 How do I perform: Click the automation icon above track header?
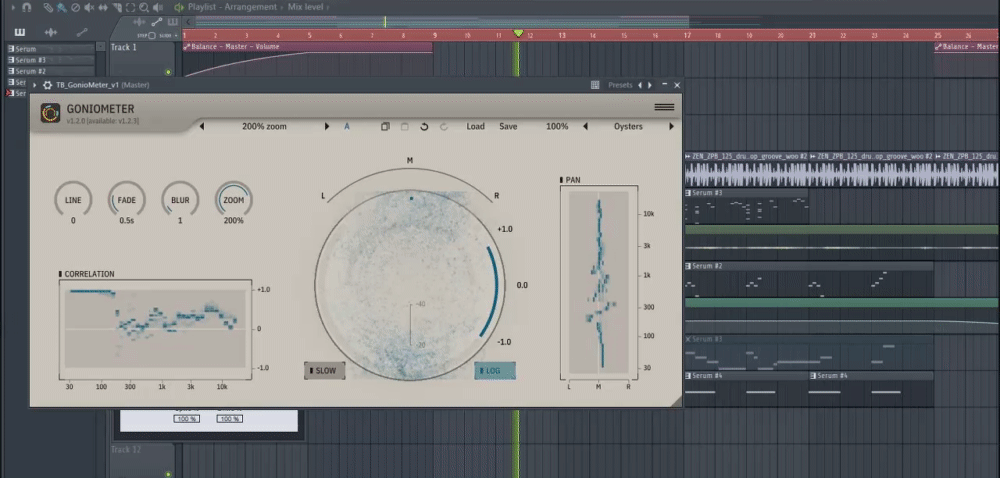[x=157, y=22]
